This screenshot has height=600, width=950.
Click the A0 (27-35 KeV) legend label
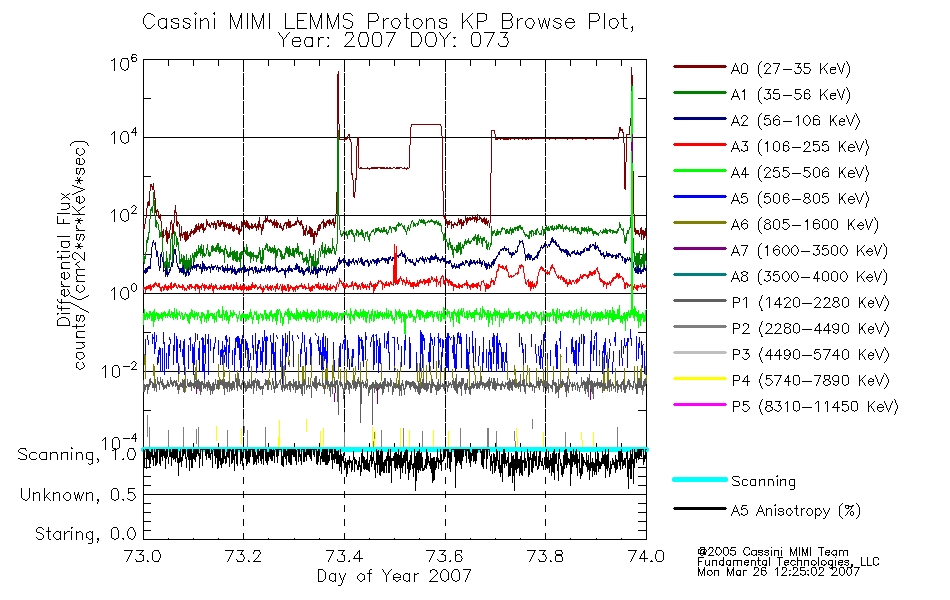coord(790,69)
